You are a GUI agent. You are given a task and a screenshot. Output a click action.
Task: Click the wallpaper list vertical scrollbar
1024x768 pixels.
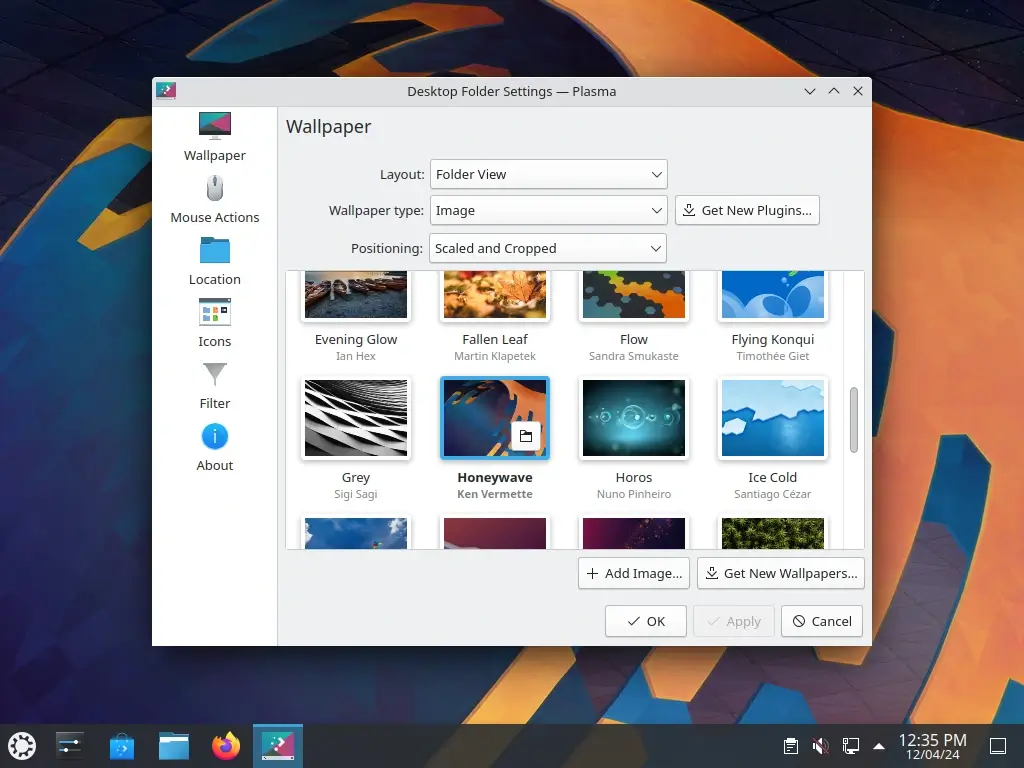854,420
